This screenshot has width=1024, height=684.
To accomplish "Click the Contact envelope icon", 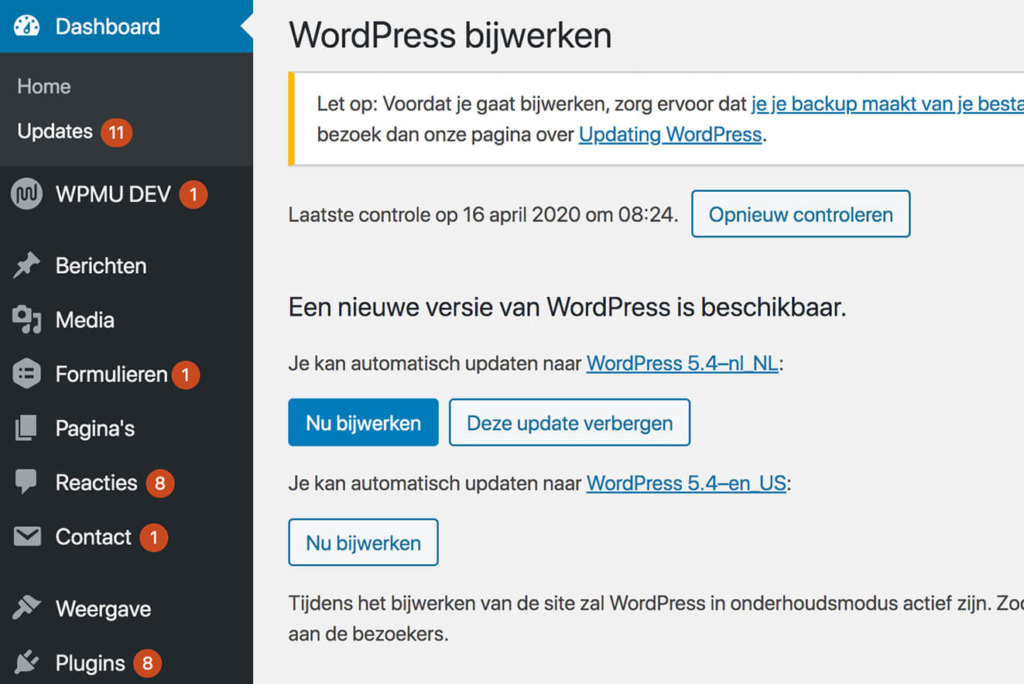I will 27,536.
